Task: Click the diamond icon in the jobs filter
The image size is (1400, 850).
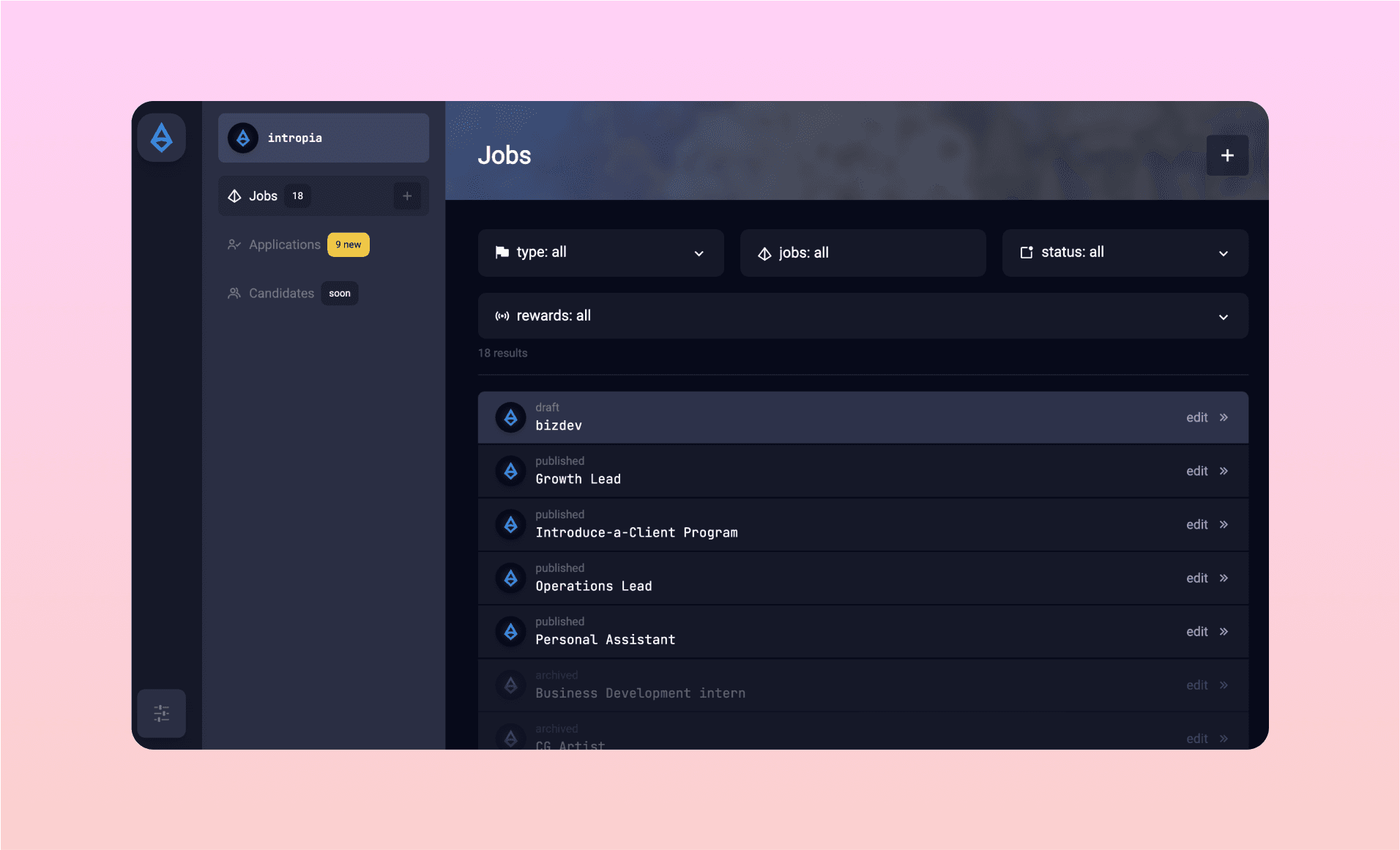Action: pos(764,253)
